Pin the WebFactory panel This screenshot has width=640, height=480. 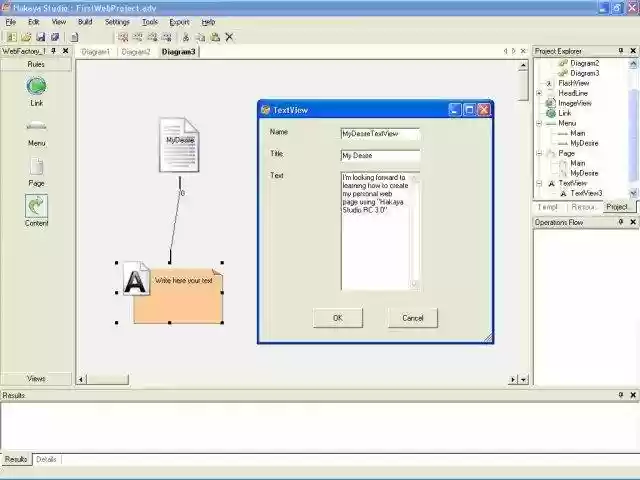[x=53, y=51]
